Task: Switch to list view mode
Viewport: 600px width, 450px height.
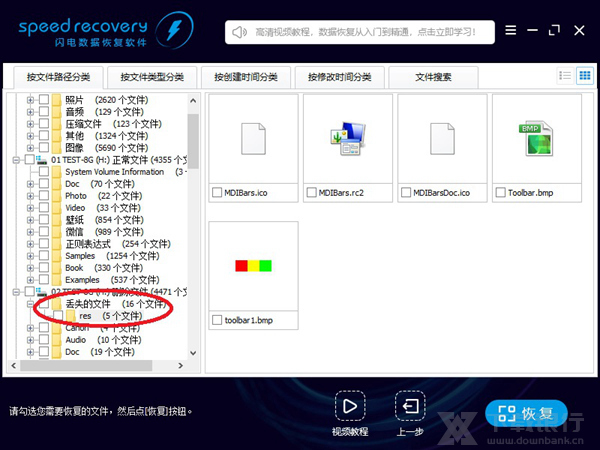Action: pos(565,76)
